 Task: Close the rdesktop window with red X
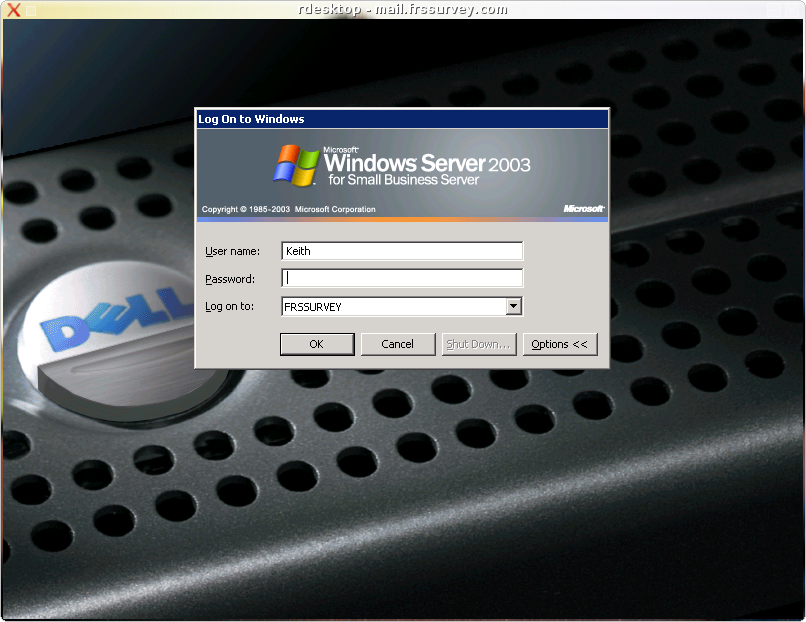14,10
